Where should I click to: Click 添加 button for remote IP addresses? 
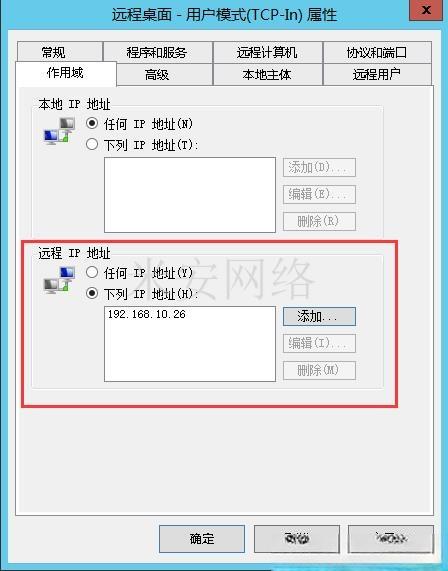click(x=319, y=316)
